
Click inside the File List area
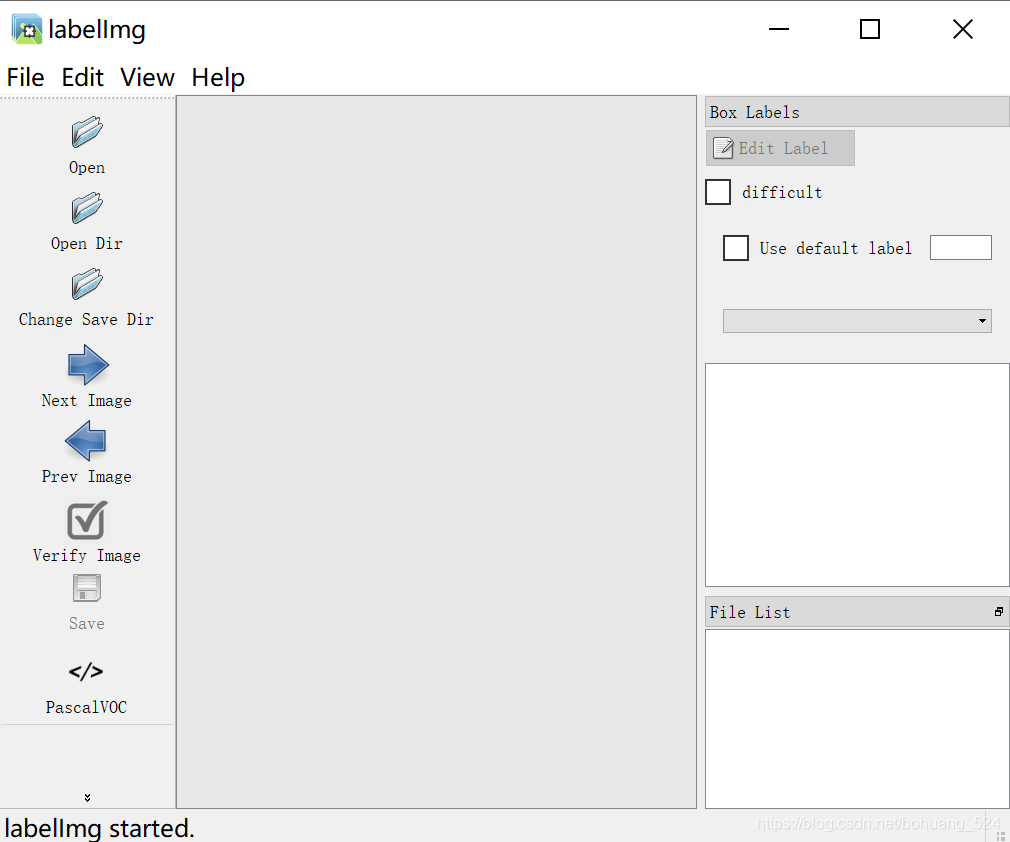pos(857,718)
